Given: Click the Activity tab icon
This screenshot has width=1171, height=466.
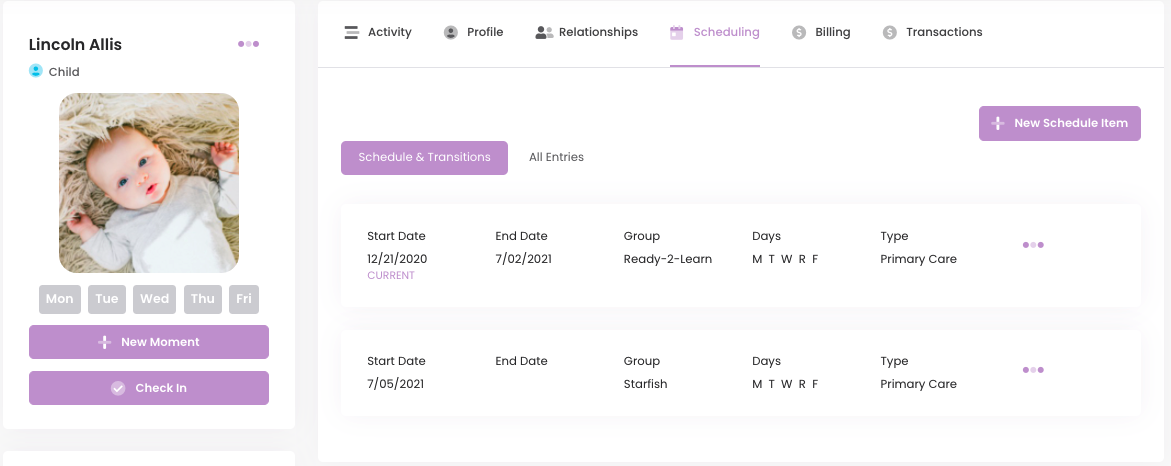Looking at the screenshot, I should pos(352,32).
